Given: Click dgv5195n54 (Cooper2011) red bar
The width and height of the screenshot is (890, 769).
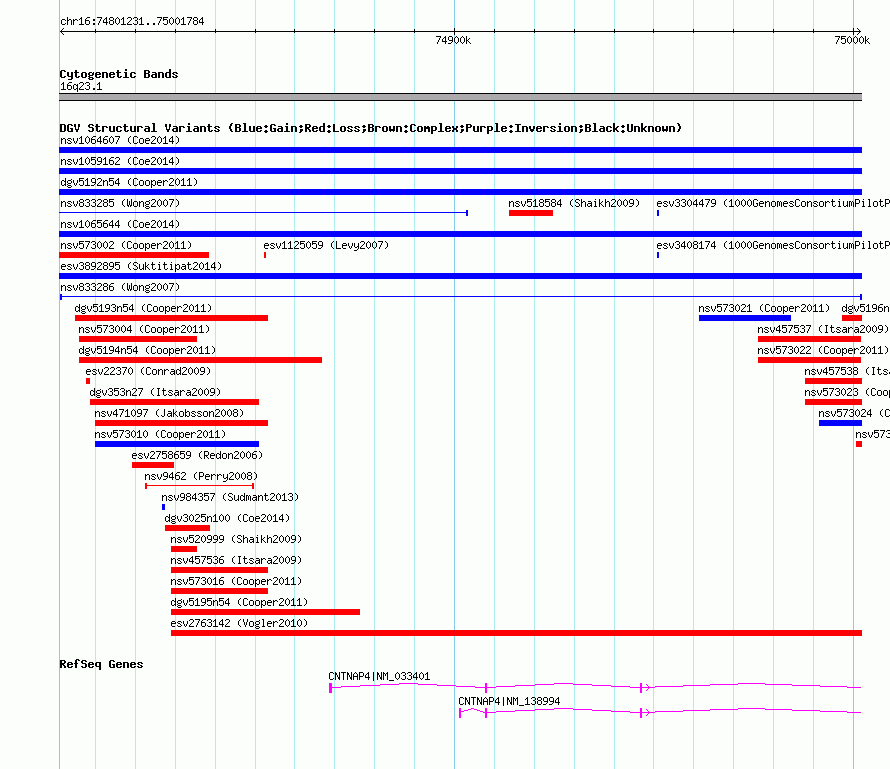Looking at the screenshot, I should 265,612.
